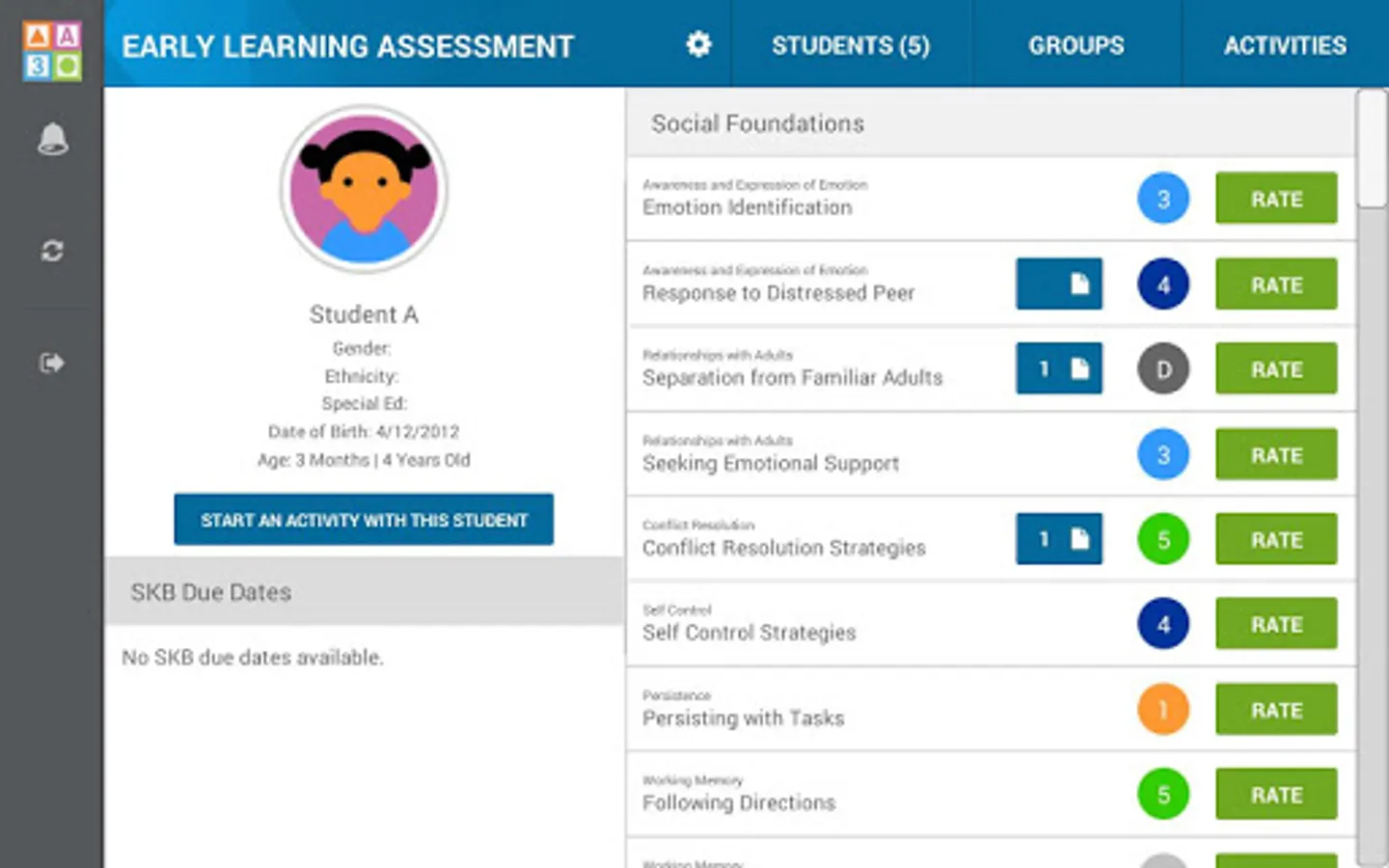Image resolution: width=1389 pixels, height=868 pixels.
Task: Click Student A's avatar picture
Action: click(x=365, y=189)
